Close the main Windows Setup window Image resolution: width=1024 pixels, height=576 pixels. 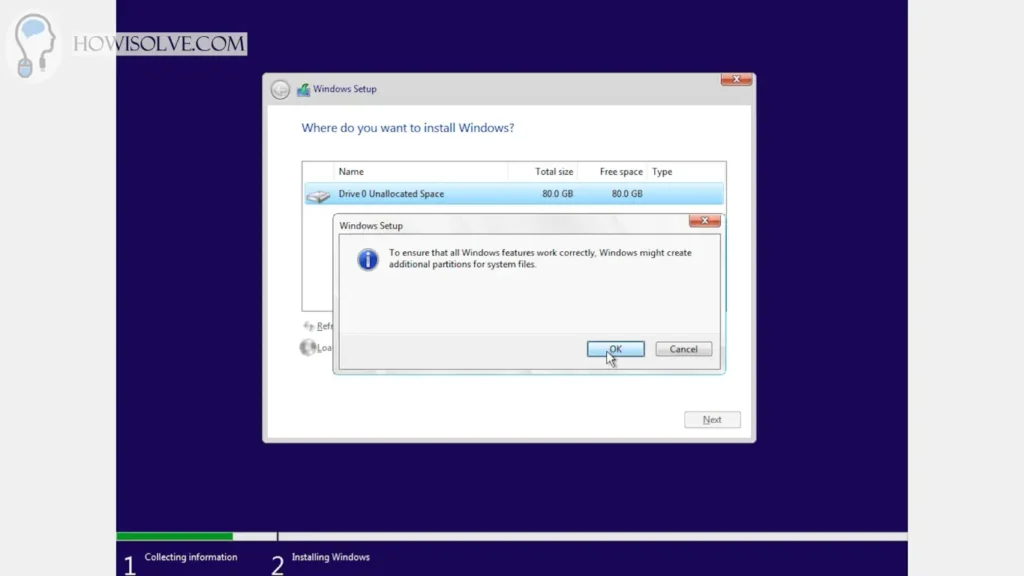click(737, 80)
